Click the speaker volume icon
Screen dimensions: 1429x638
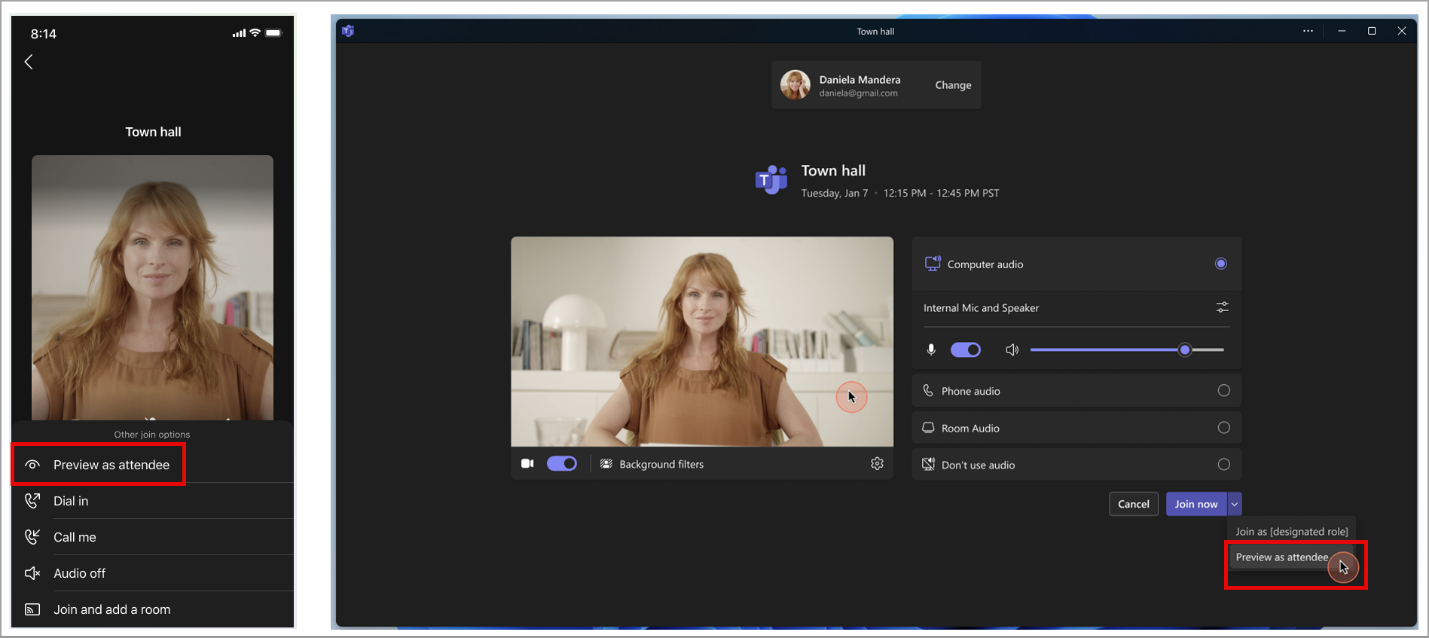[x=1012, y=350]
